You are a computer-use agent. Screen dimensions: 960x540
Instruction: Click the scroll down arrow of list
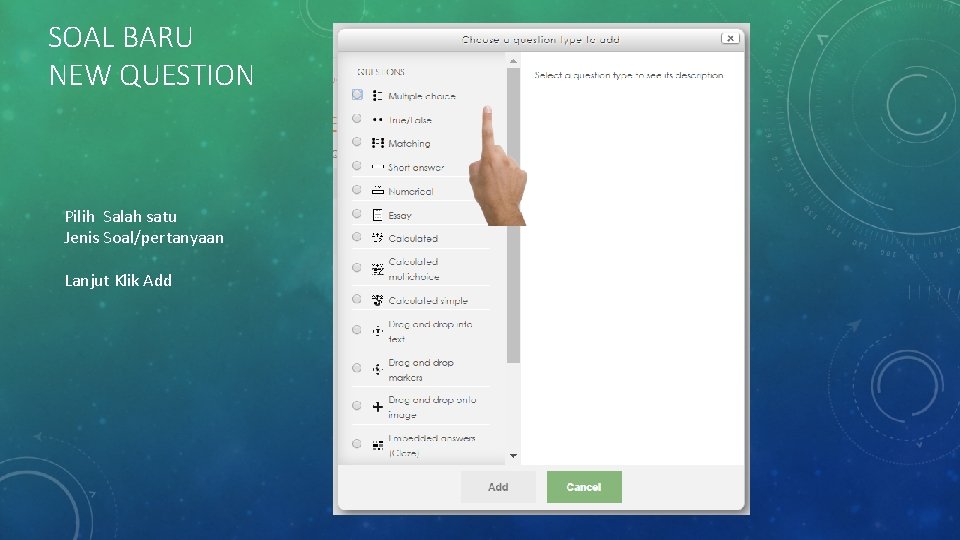coord(513,456)
